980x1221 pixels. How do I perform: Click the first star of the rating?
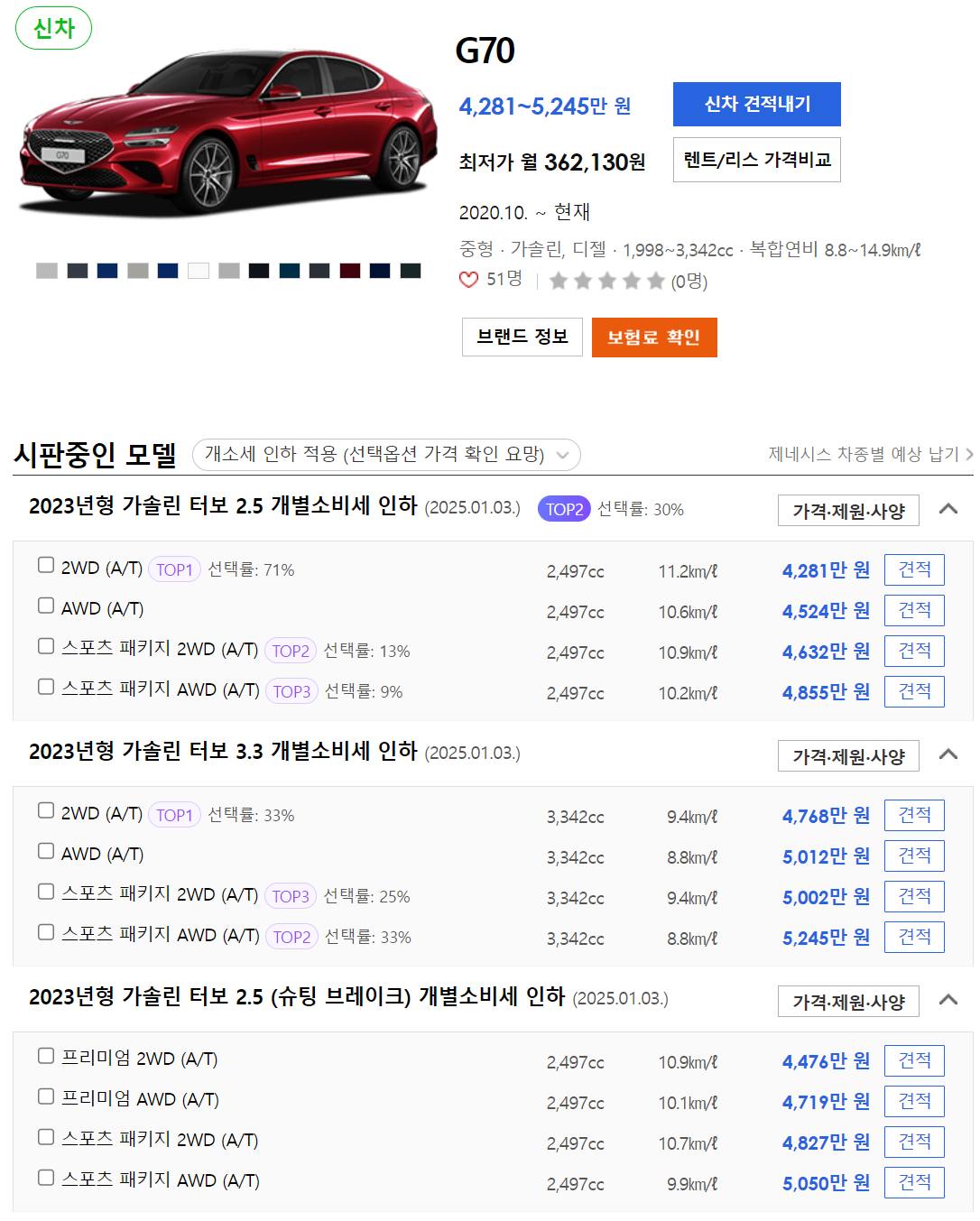pyautogui.click(x=559, y=281)
